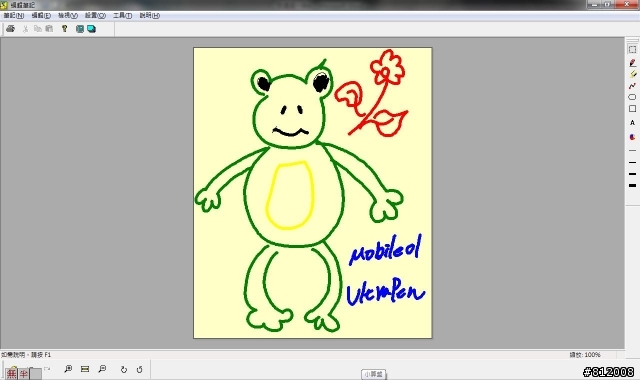The image size is (640, 380).
Task: Open the 說明(H) menu
Action: (x=149, y=16)
